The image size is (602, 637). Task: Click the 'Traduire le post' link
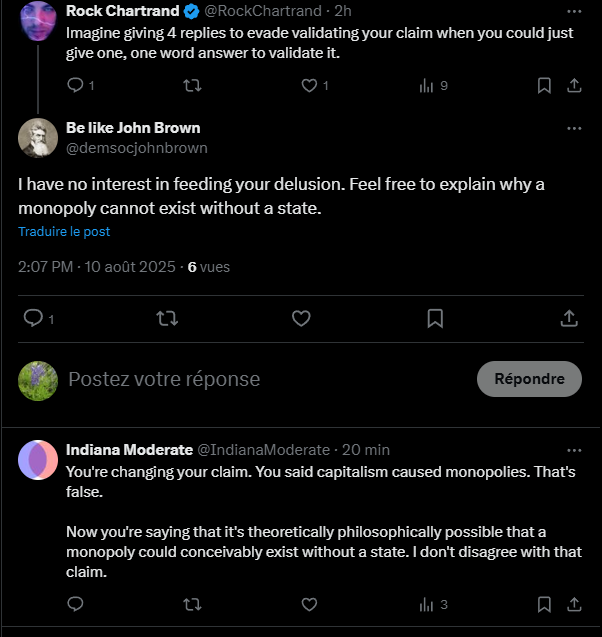(64, 231)
